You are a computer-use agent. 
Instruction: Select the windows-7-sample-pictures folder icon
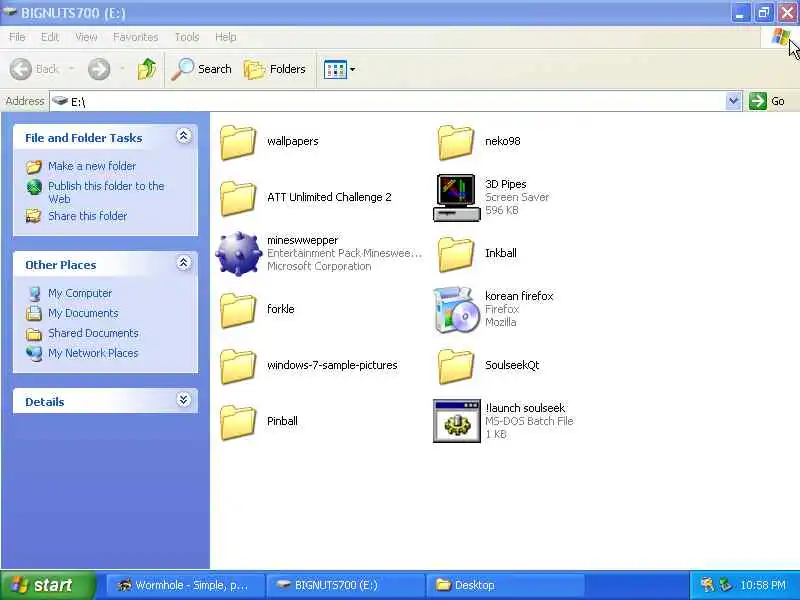pyautogui.click(x=238, y=366)
